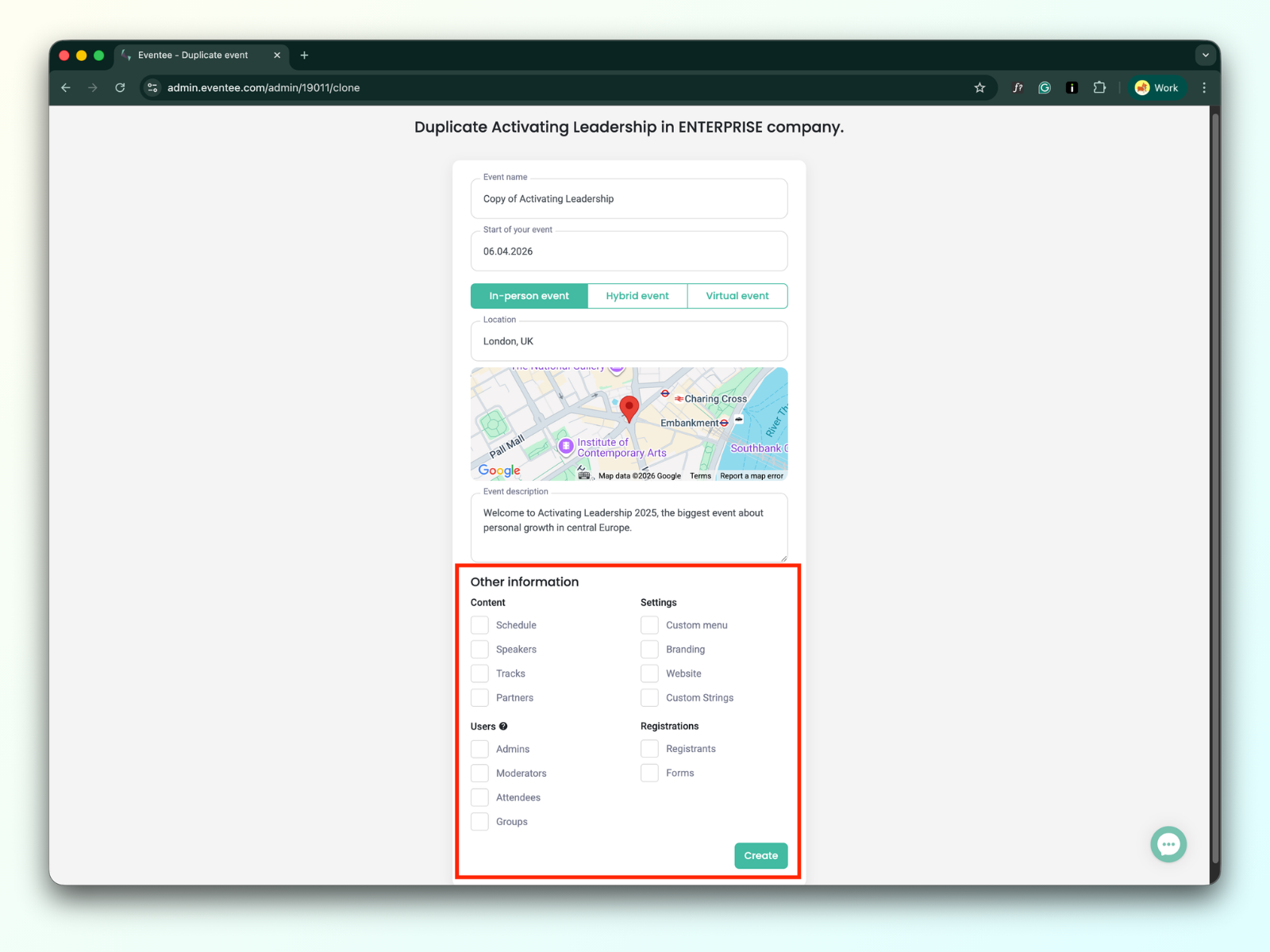This screenshot has height=952, width=1270.
Task: Open Chrome's three-dot menu
Action: coord(1204,88)
